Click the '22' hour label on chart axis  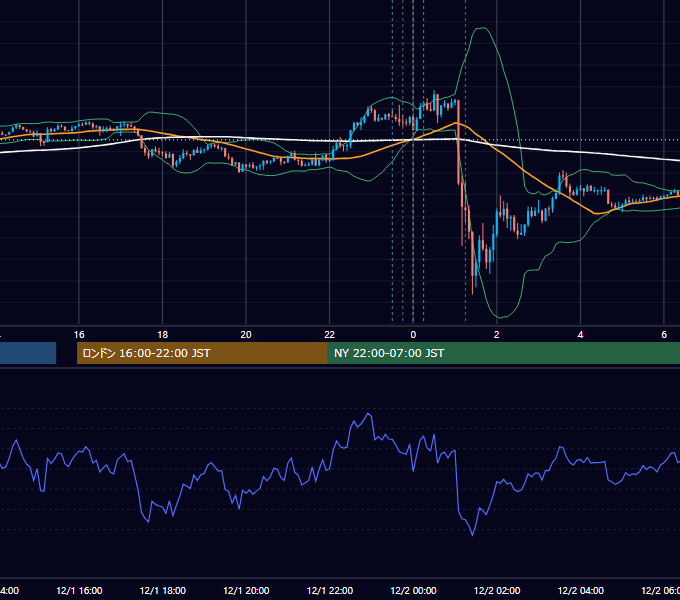330,335
